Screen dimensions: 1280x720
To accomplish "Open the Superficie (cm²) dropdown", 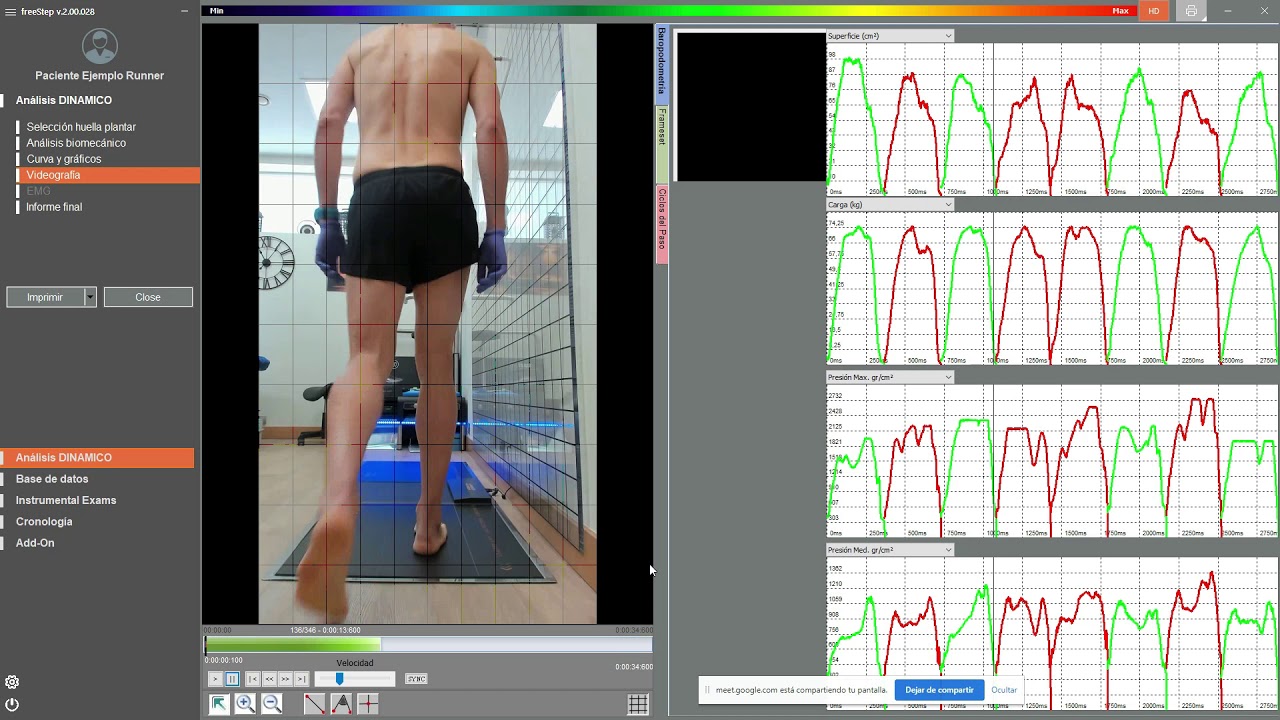I will coord(890,36).
